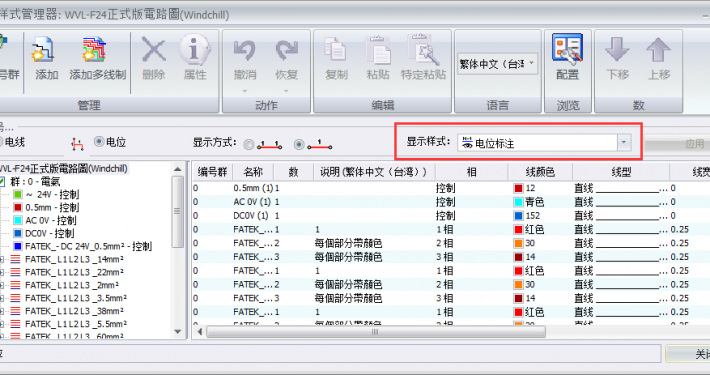Click the 下移 (Move Down) arrow icon
The width and height of the screenshot is (710, 375).
[617, 49]
